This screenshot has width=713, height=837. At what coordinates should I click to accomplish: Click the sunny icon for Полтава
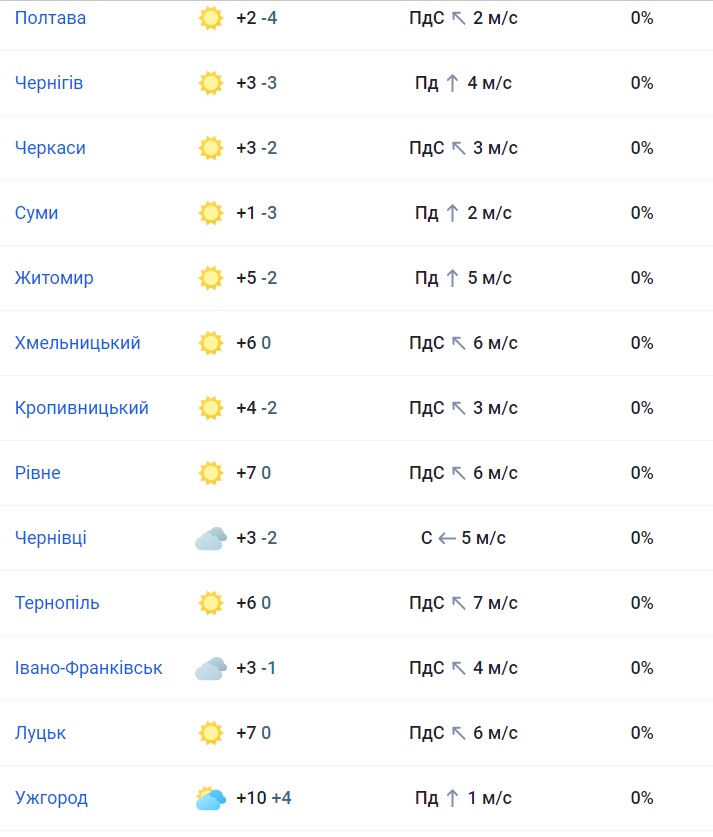point(210,18)
